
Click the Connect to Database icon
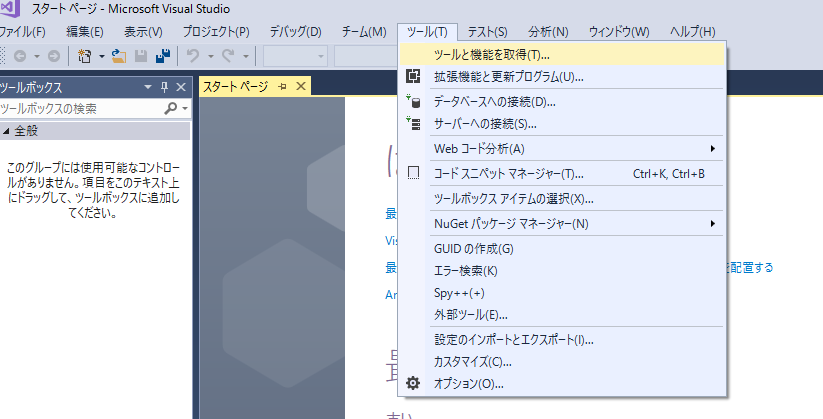pyautogui.click(x=413, y=101)
